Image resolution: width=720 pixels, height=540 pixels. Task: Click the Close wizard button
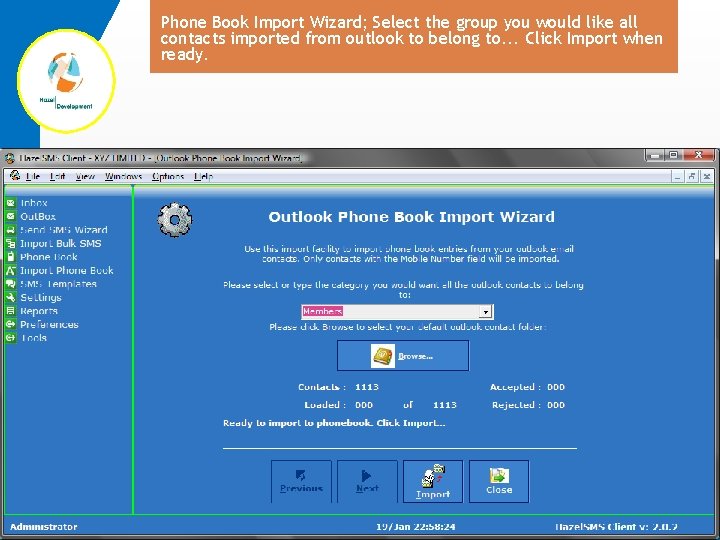pyautogui.click(x=499, y=482)
